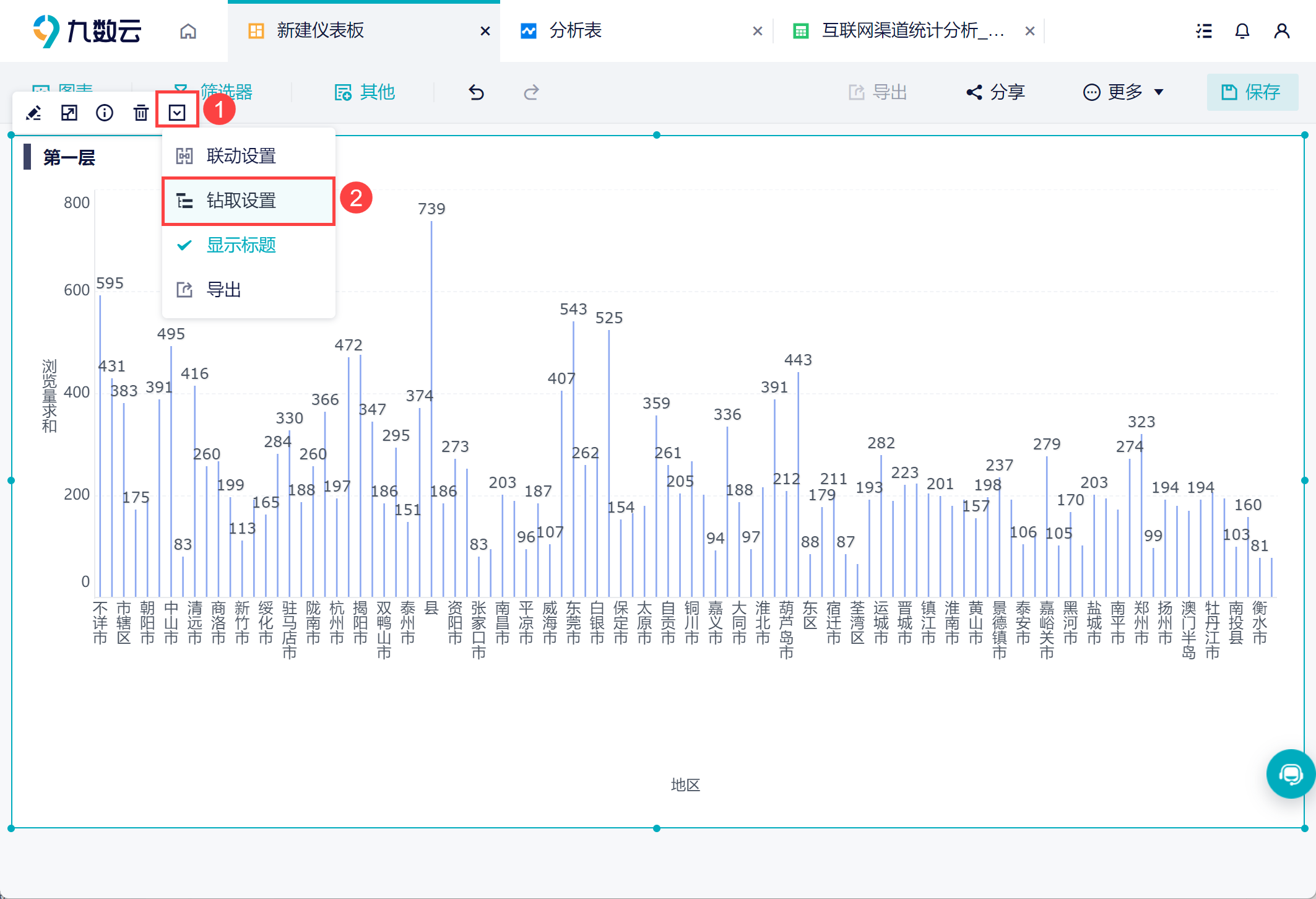Click the edit pencil icon on chart toolbar
Image resolution: width=1316 pixels, height=899 pixels.
coord(33,113)
